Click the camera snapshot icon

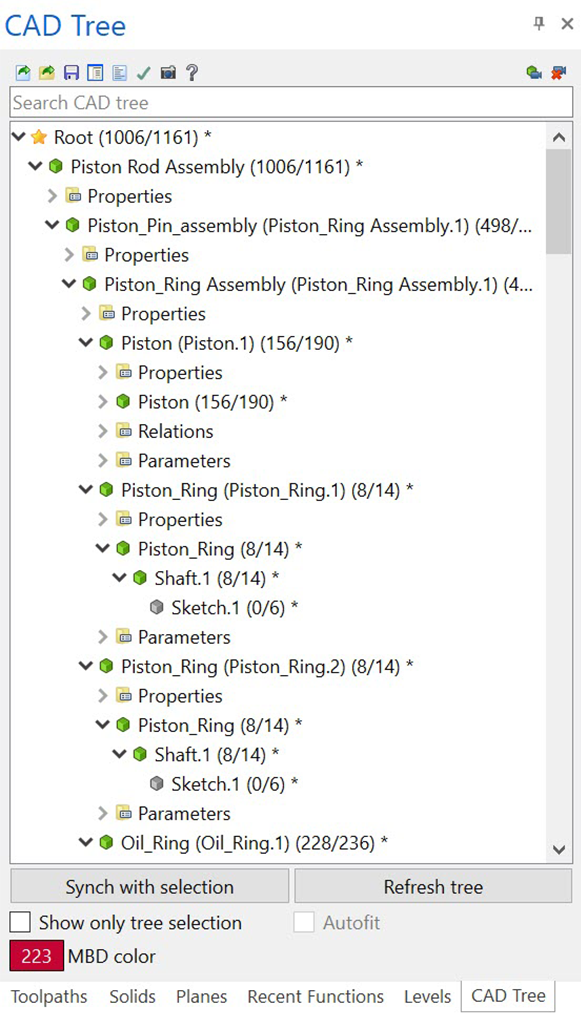(168, 73)
